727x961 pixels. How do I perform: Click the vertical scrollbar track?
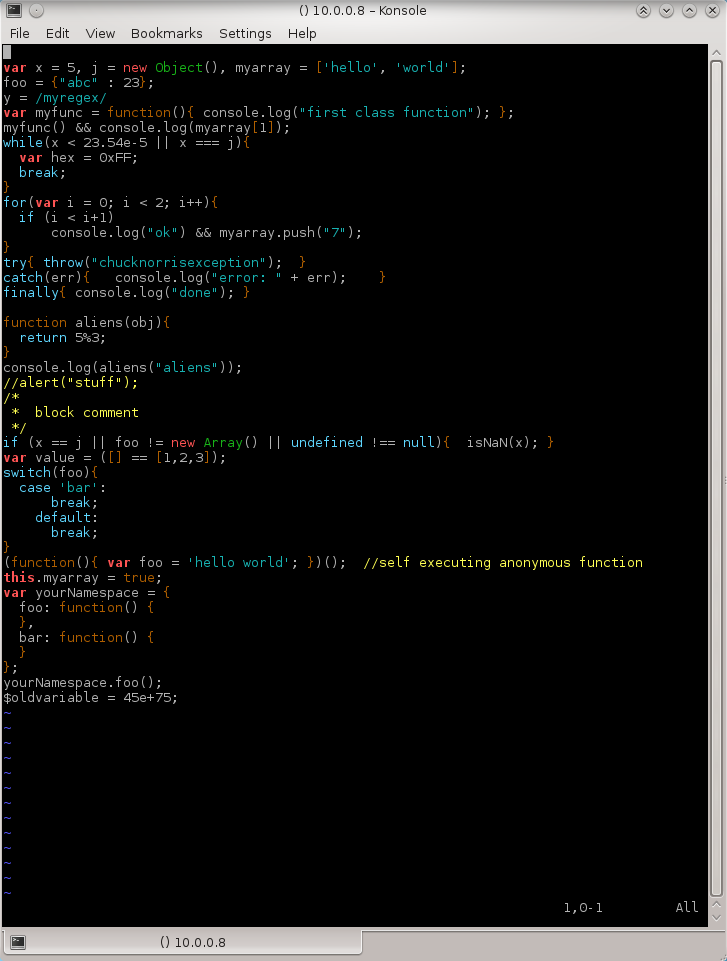(717, 478)
